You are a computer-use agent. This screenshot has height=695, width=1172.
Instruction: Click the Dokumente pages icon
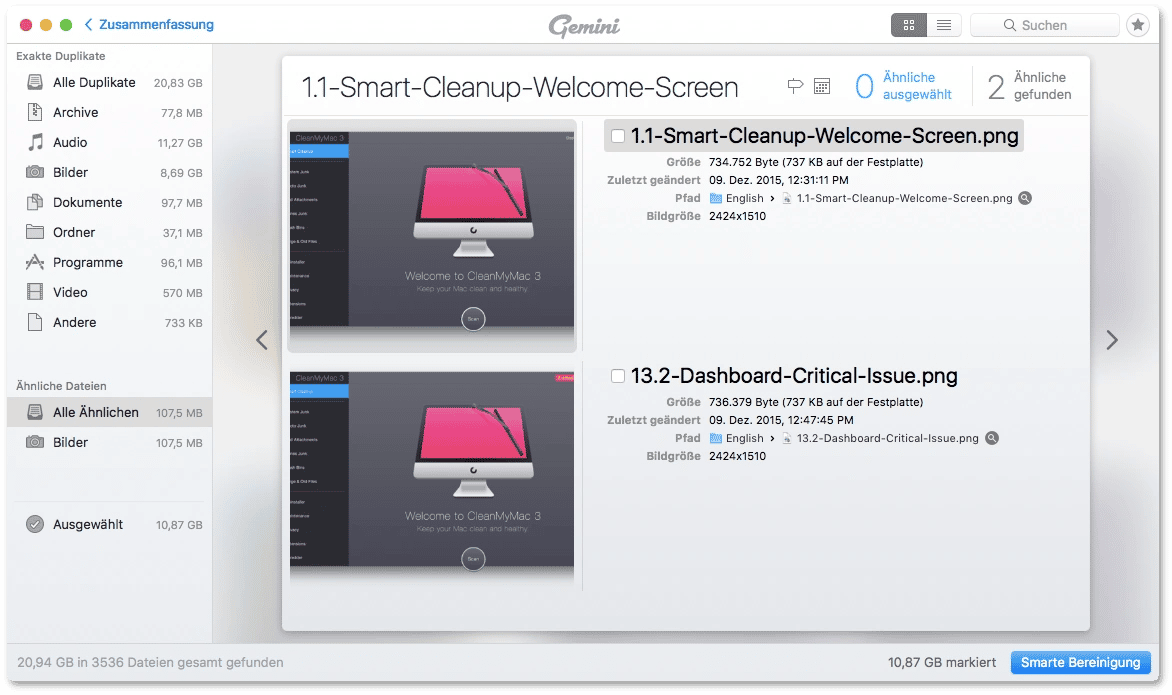tap(34, 202)
